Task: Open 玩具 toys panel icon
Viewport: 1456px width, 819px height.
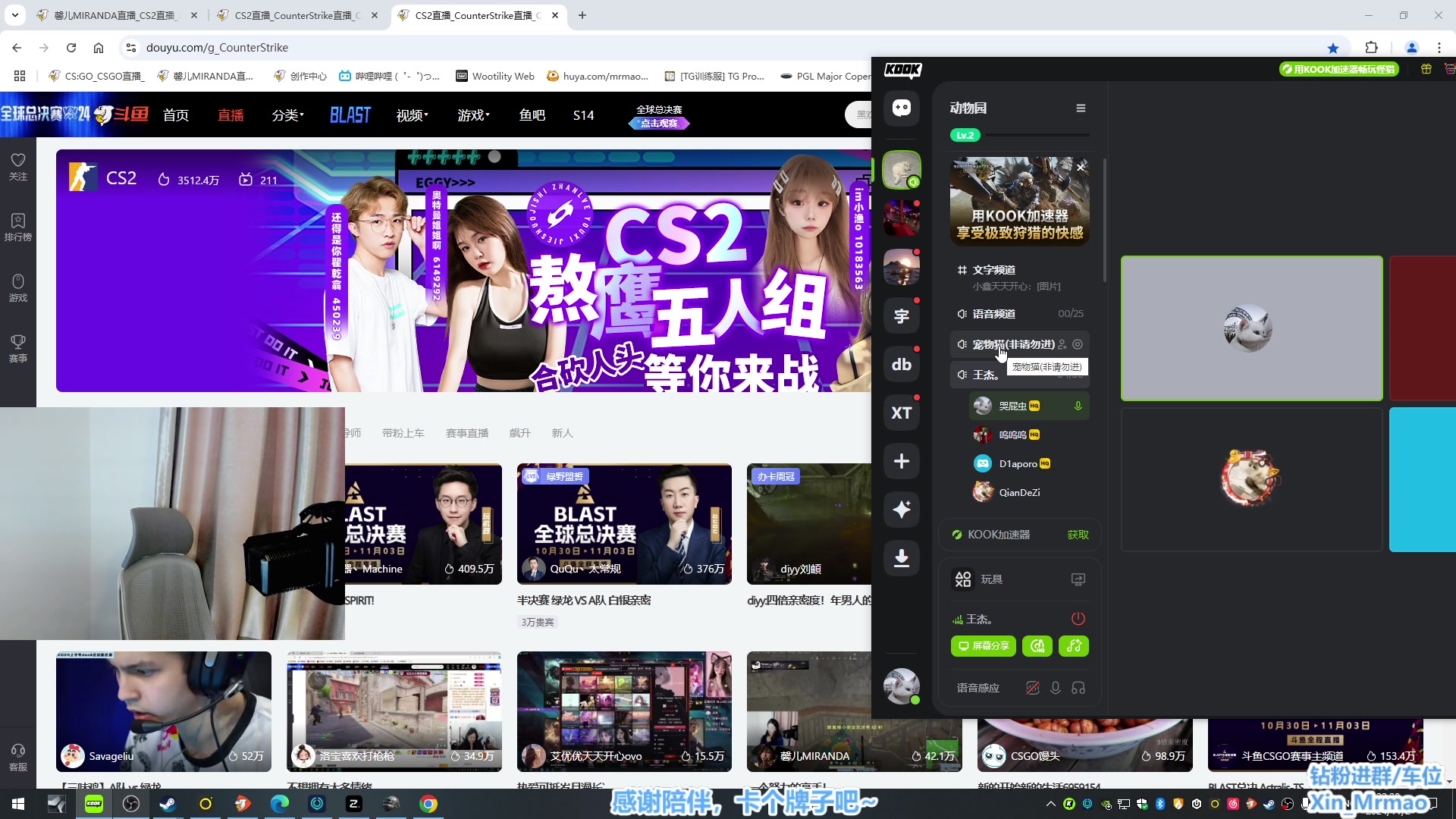Action: coord(963,579)
